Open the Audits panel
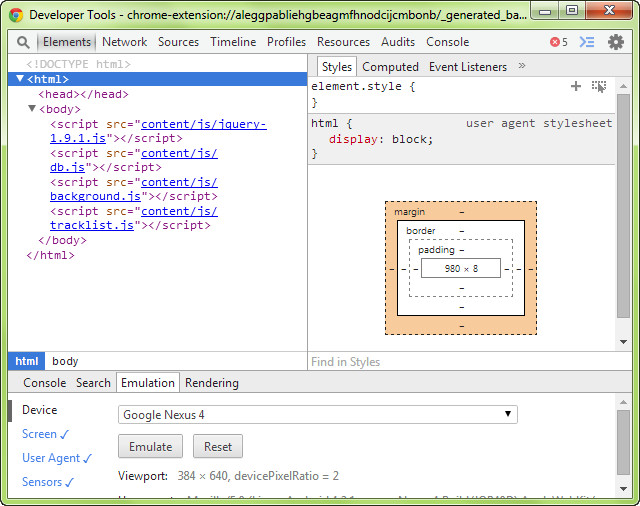 (398, 42)
